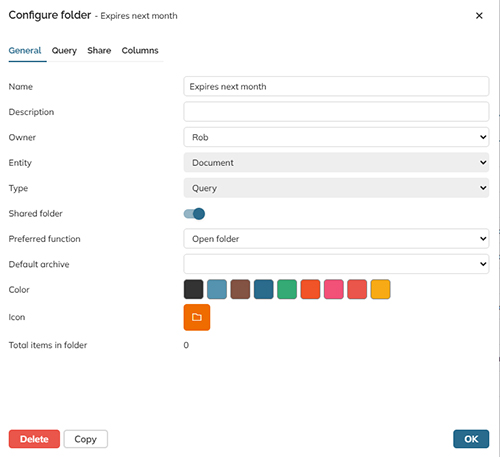Choose the dark blue color swatch
500x457 pixels.
tap(263, 289)
